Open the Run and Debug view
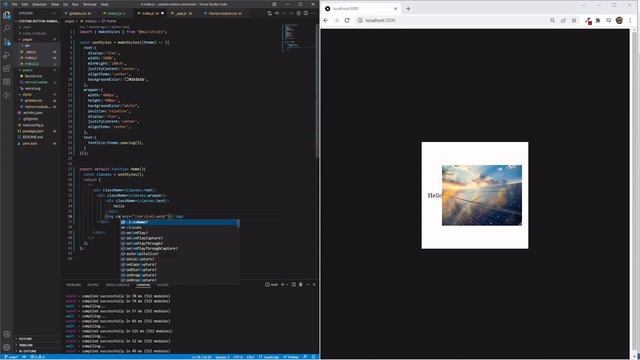Image resolution: width=640 pixels, height=360 pixels. pos(7,55)
